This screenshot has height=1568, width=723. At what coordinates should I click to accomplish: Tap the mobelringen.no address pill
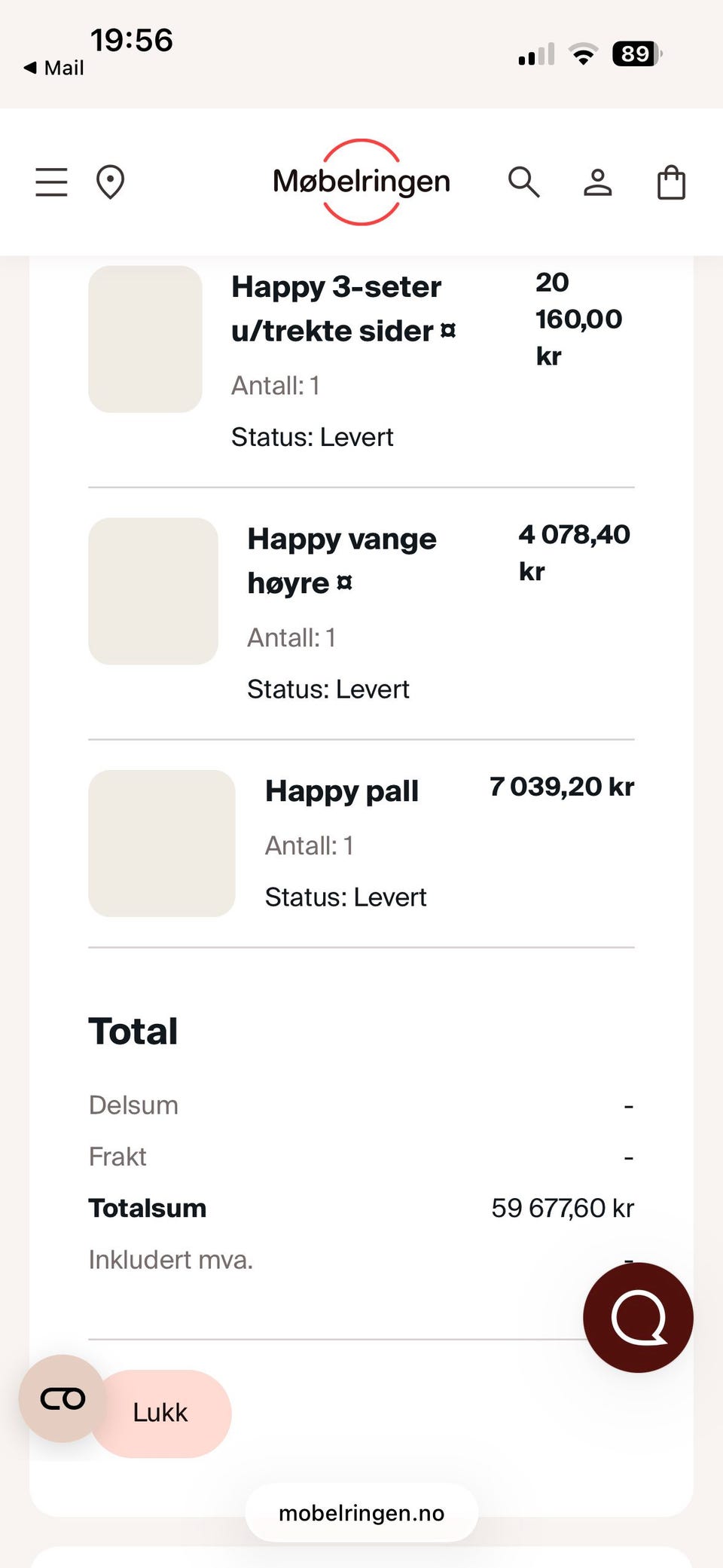pos(361,1513)
